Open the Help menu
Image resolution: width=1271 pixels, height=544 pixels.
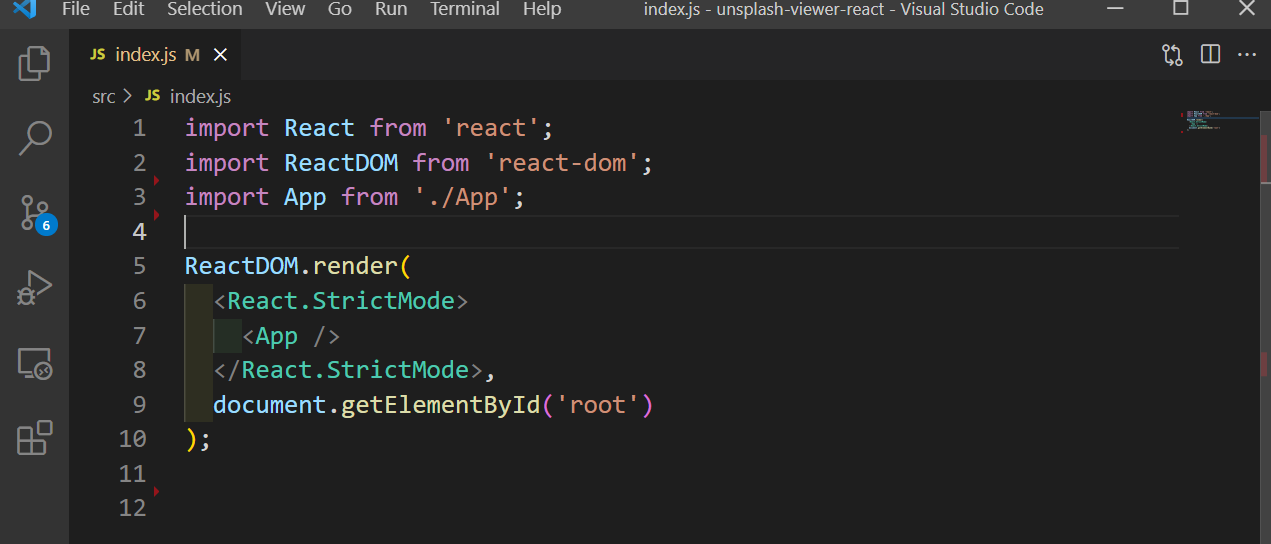tap(542, 10)
